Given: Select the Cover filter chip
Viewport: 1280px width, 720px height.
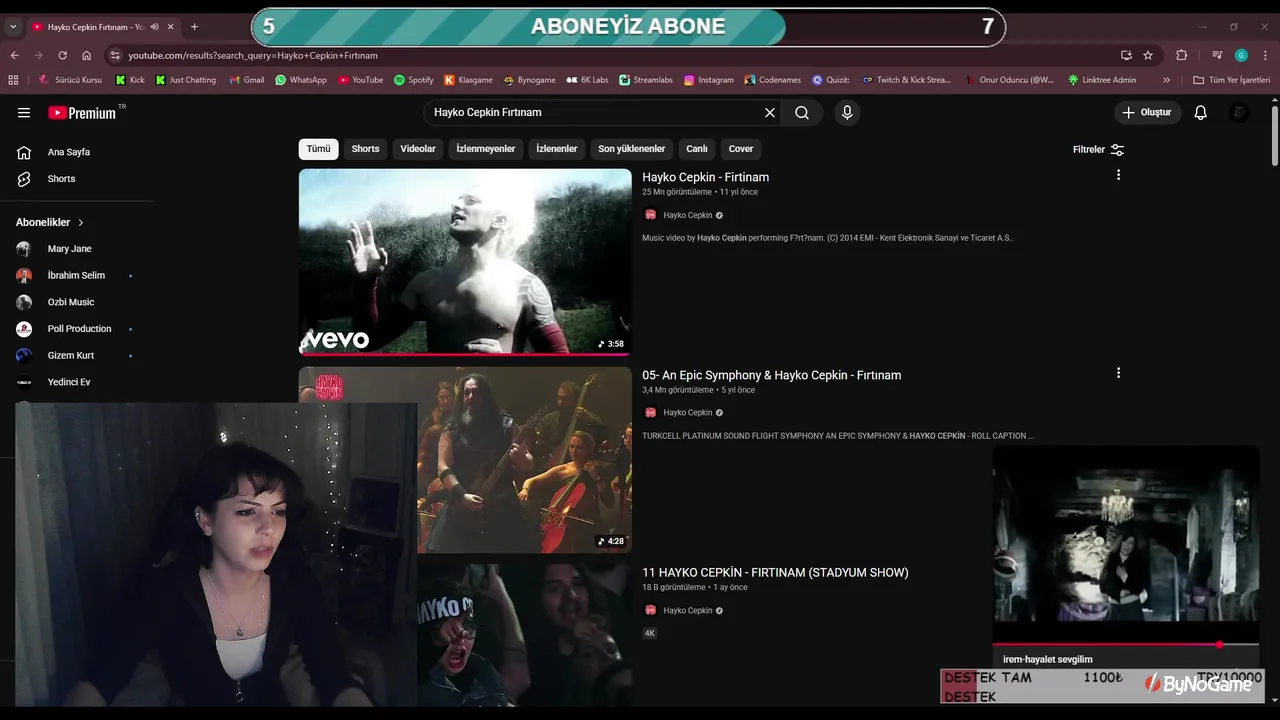Looking at the screenshot, I should [741, 149].
